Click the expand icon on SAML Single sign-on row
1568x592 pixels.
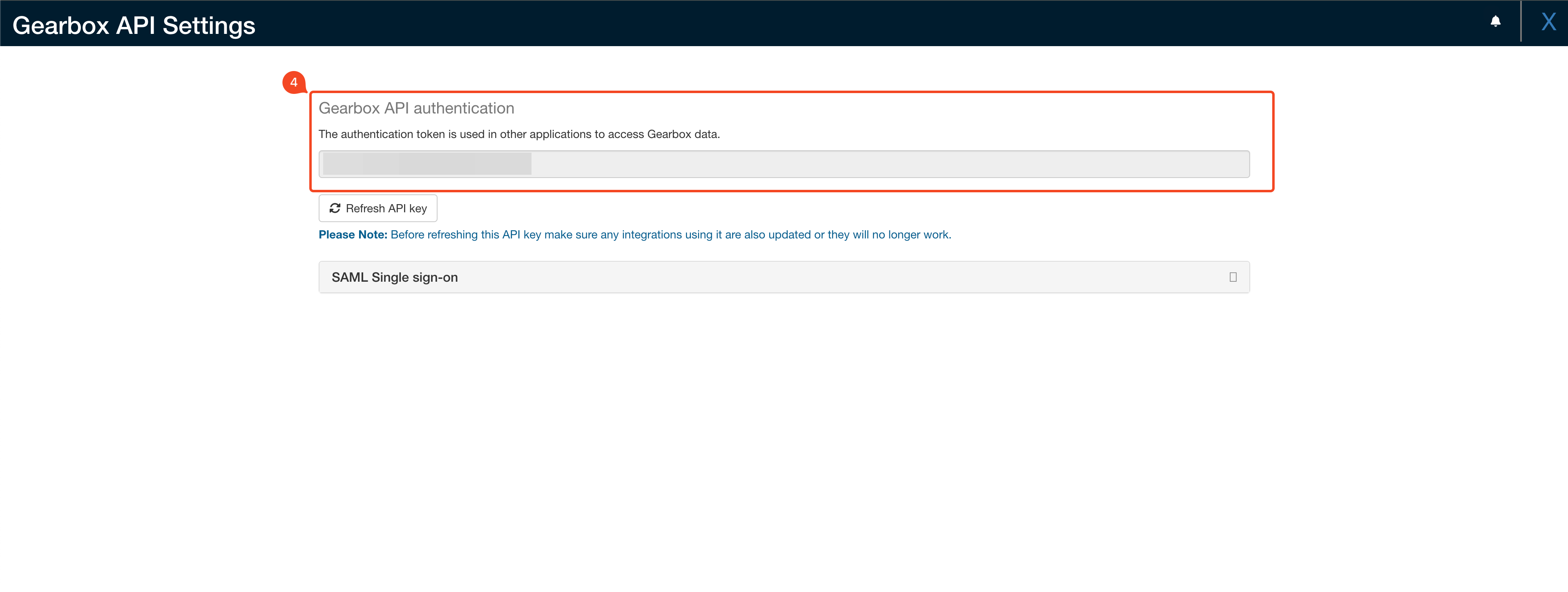click(1233, 277)
